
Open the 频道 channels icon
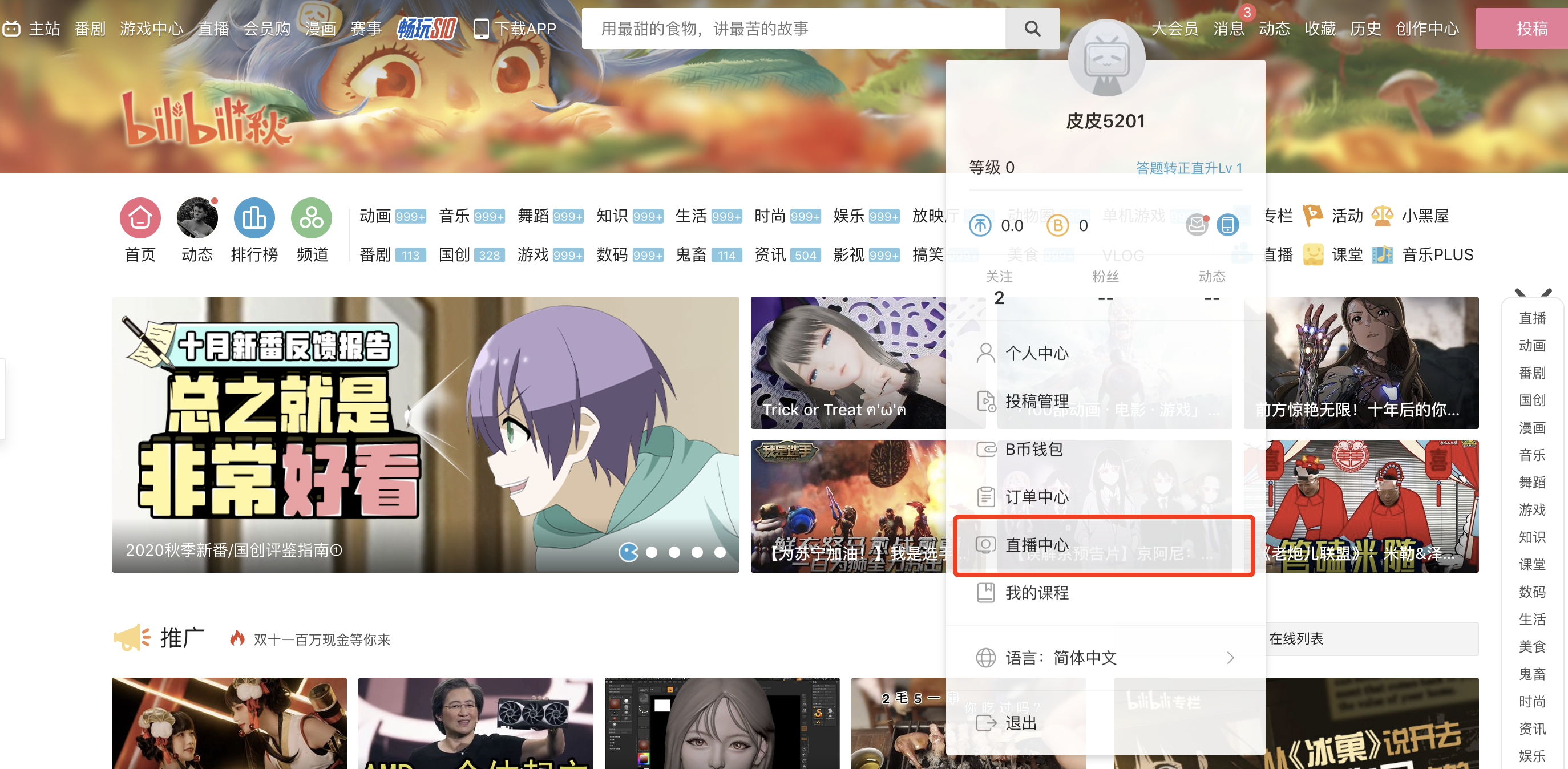pos(312,218)
